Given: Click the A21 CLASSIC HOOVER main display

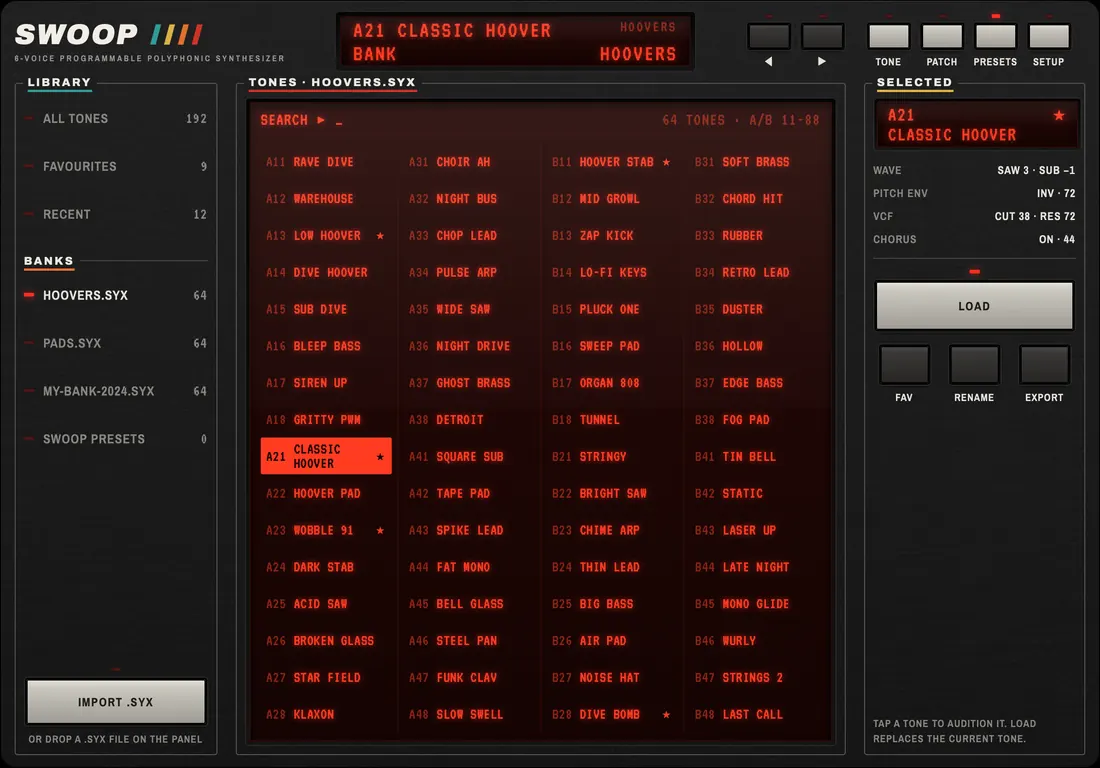Looking at the screenshot, I should [x=515, y=41].
